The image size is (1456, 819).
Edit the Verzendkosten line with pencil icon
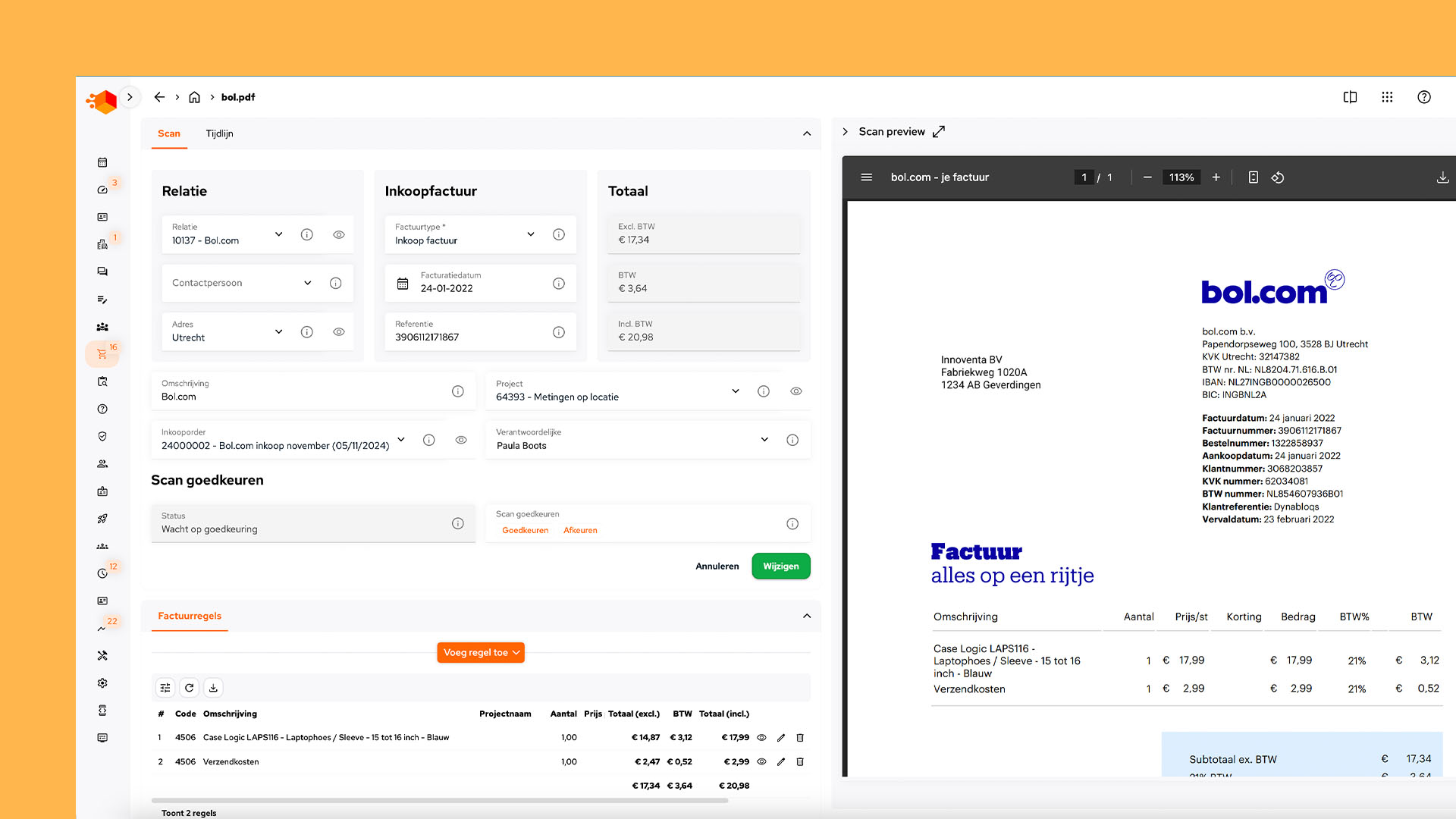(781, 762)
